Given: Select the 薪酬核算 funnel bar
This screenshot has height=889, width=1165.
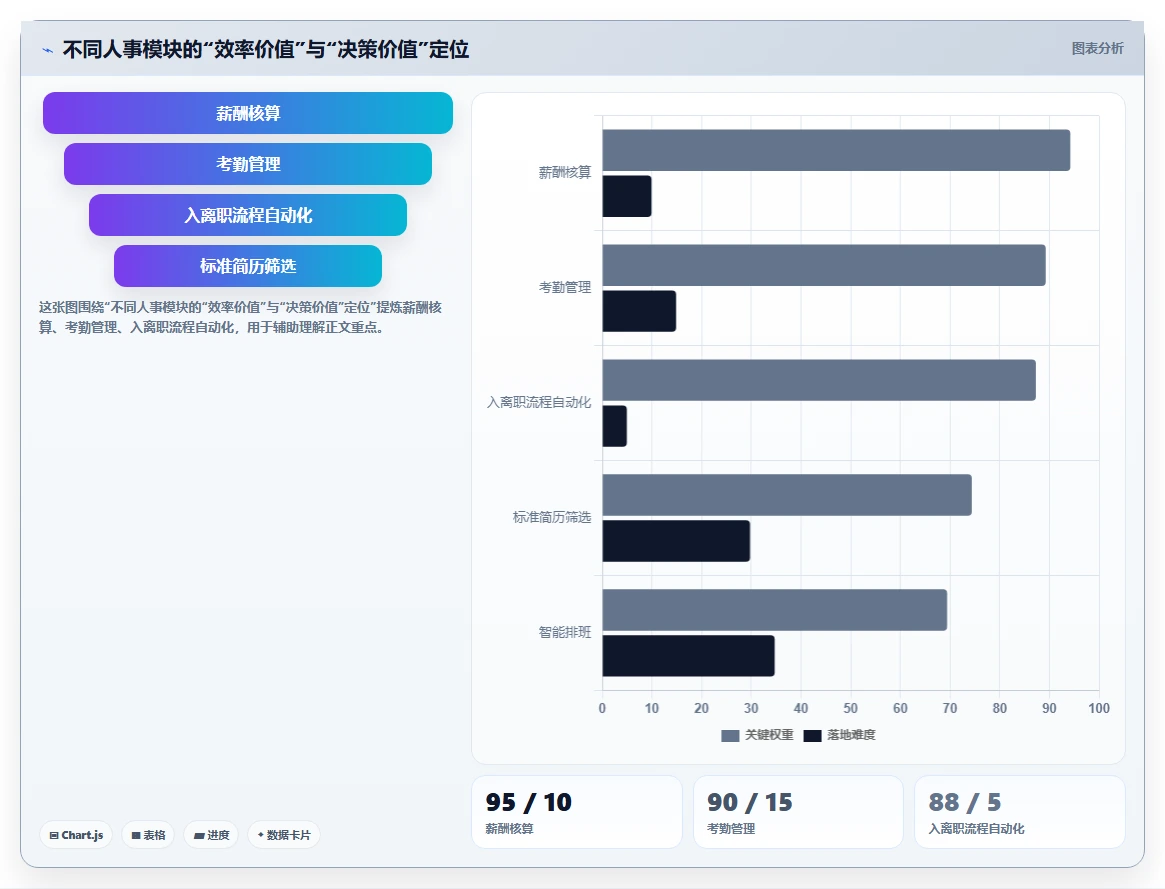Looking at the screenshot, I should [247, 113].
